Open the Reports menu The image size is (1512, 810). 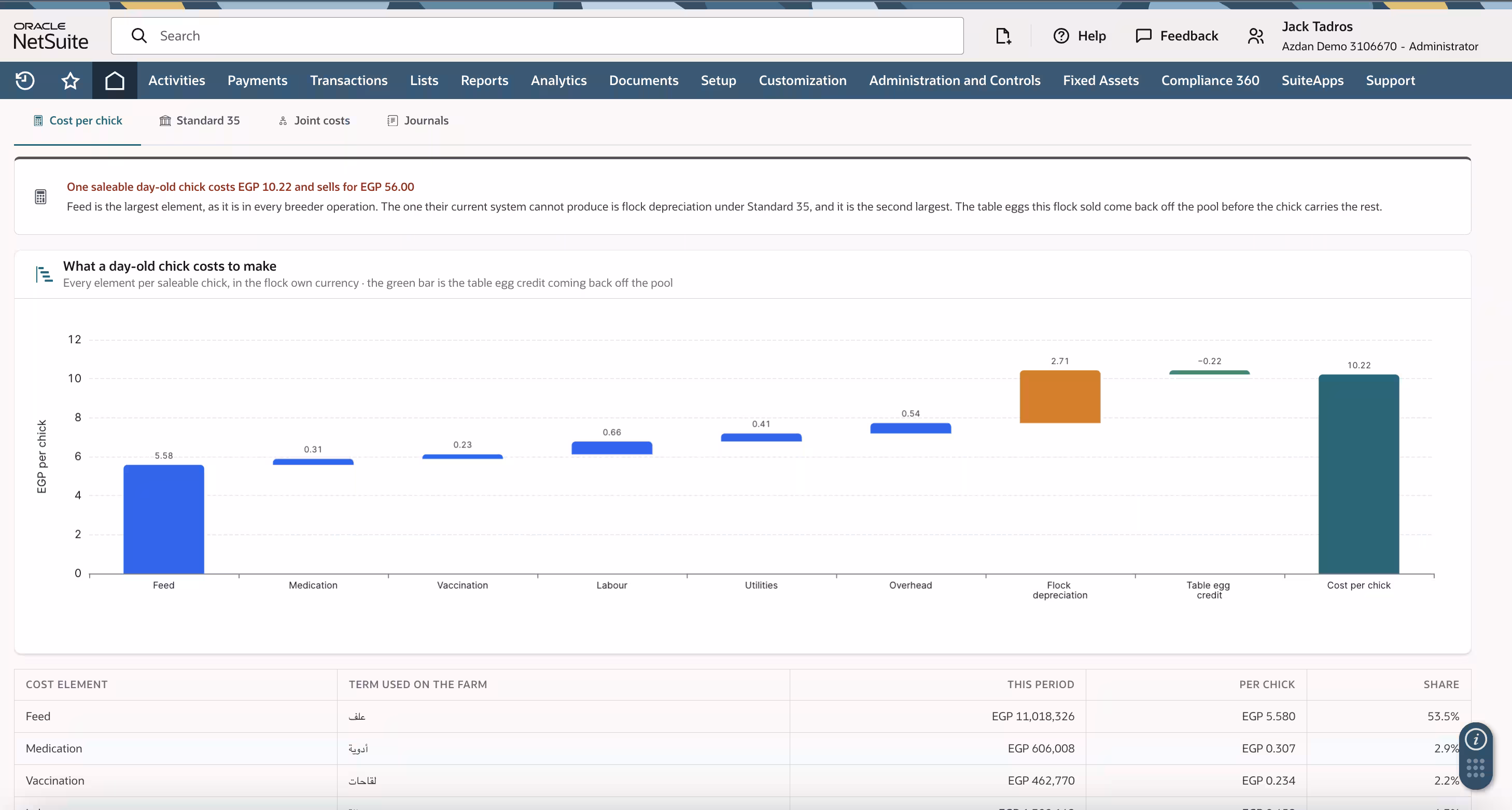(x=484, y=80)
